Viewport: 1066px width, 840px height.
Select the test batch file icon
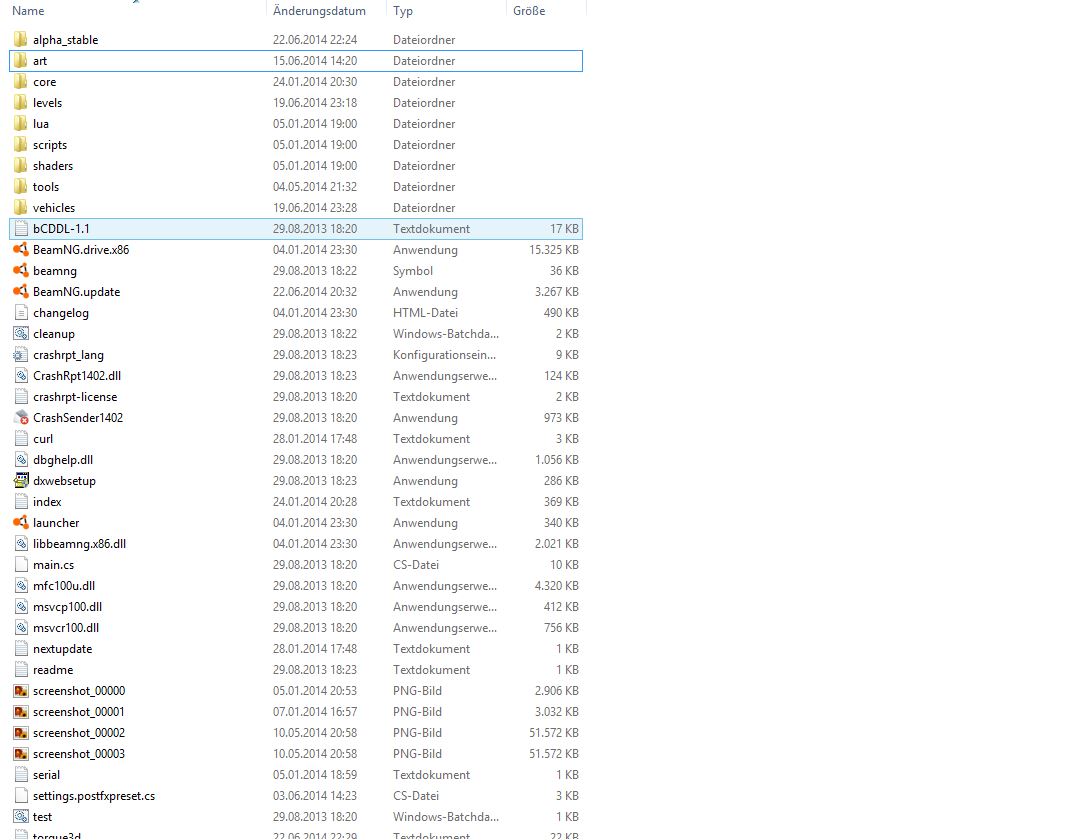tap(21, 817)
